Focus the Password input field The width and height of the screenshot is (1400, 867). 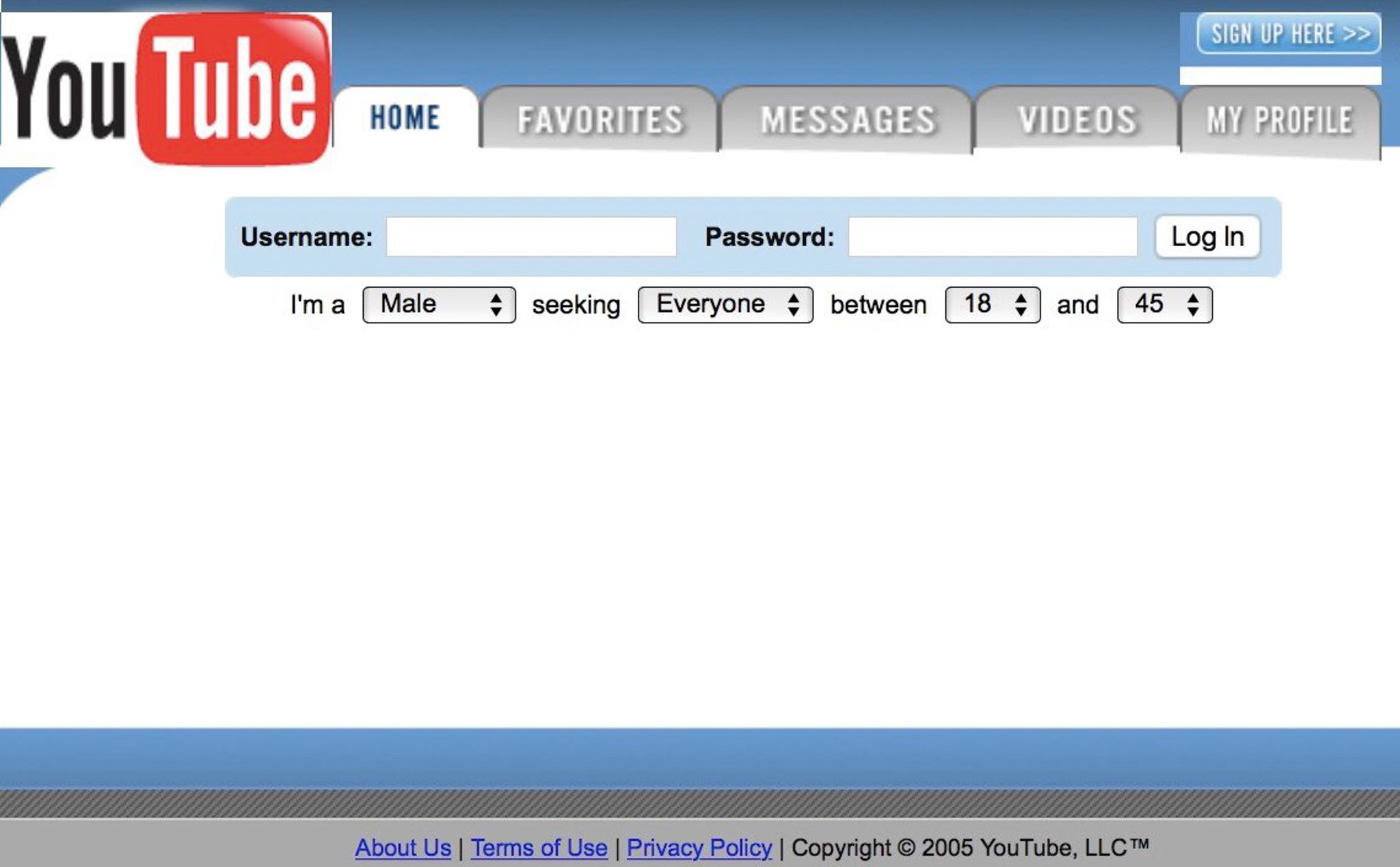[x=993, y=237]
